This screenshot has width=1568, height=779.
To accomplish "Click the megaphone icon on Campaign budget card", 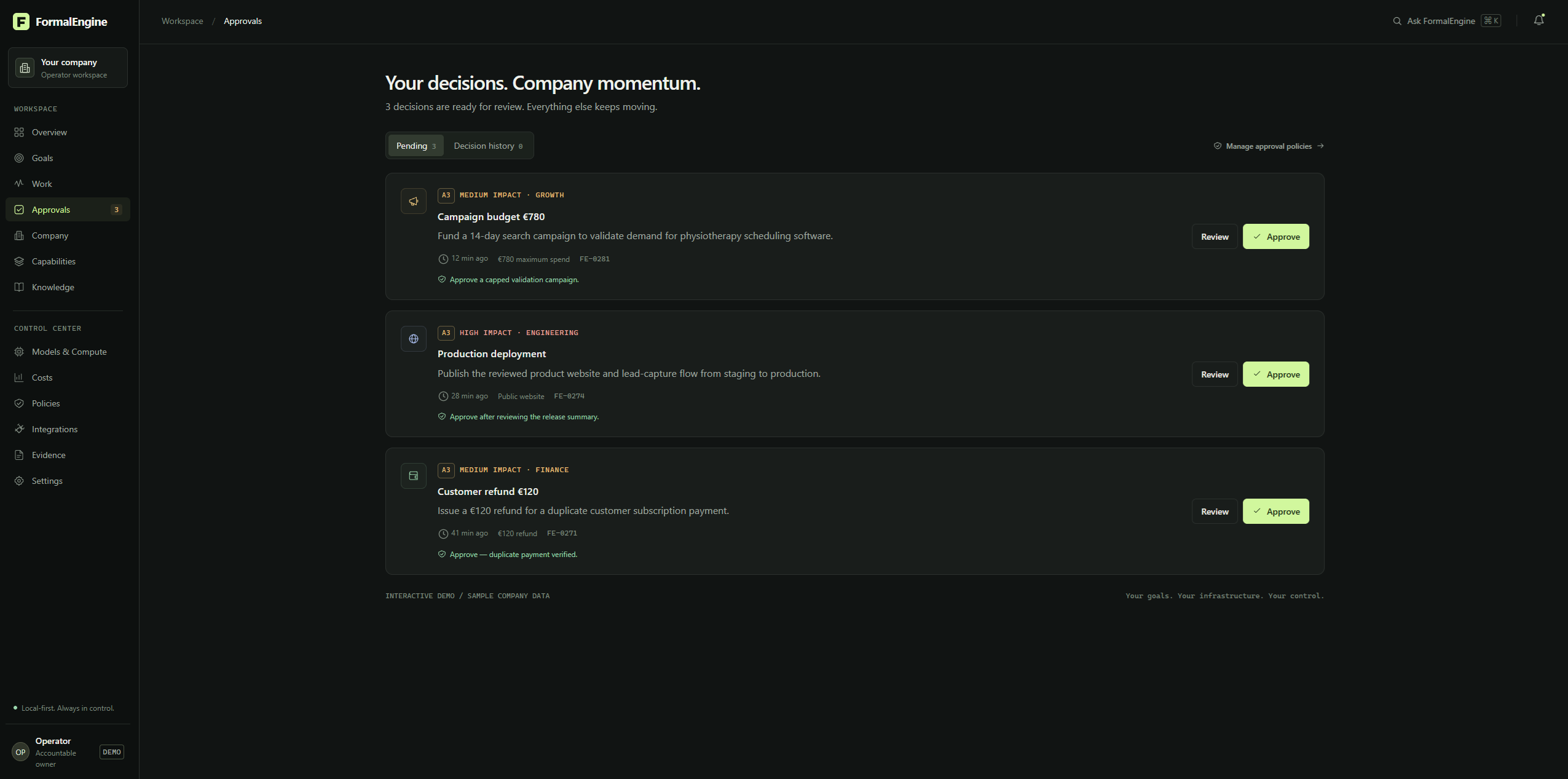I will [x=414, y=201].
